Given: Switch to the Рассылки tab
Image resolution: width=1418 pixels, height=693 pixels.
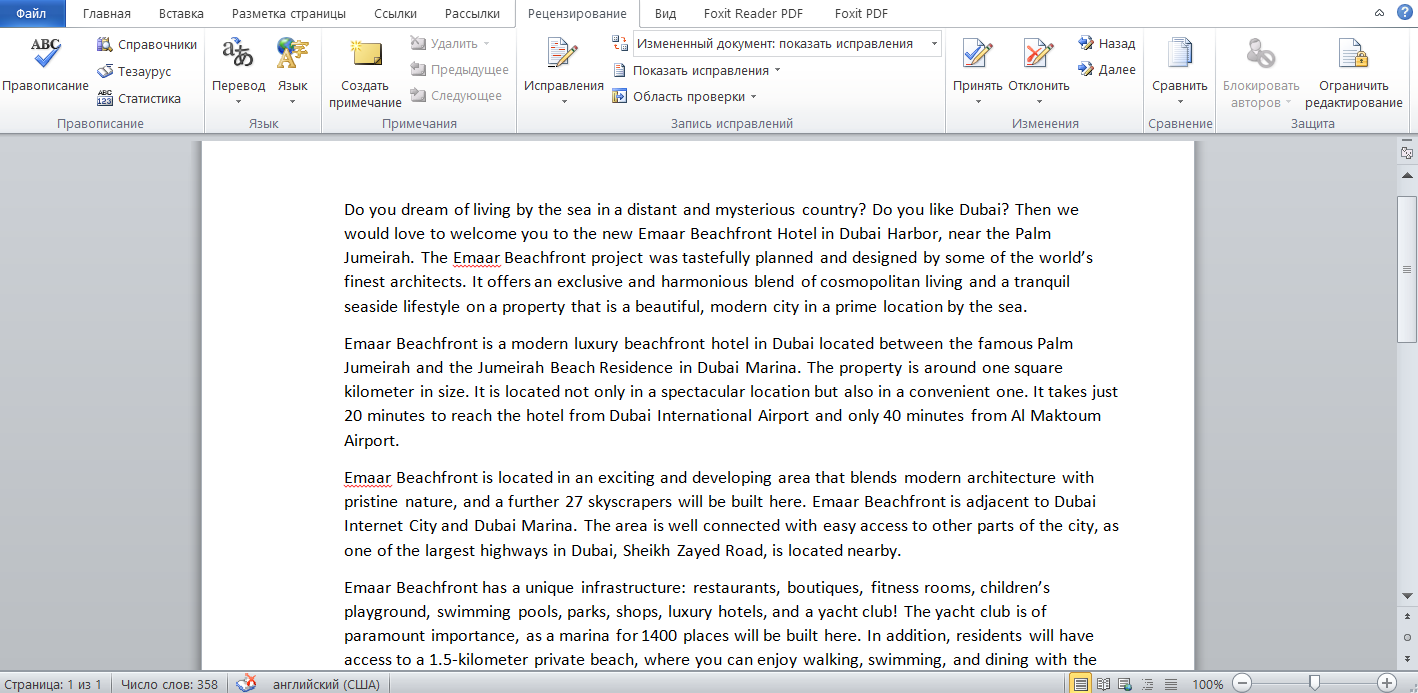Looking at the screenshot, I should (472, 14).
